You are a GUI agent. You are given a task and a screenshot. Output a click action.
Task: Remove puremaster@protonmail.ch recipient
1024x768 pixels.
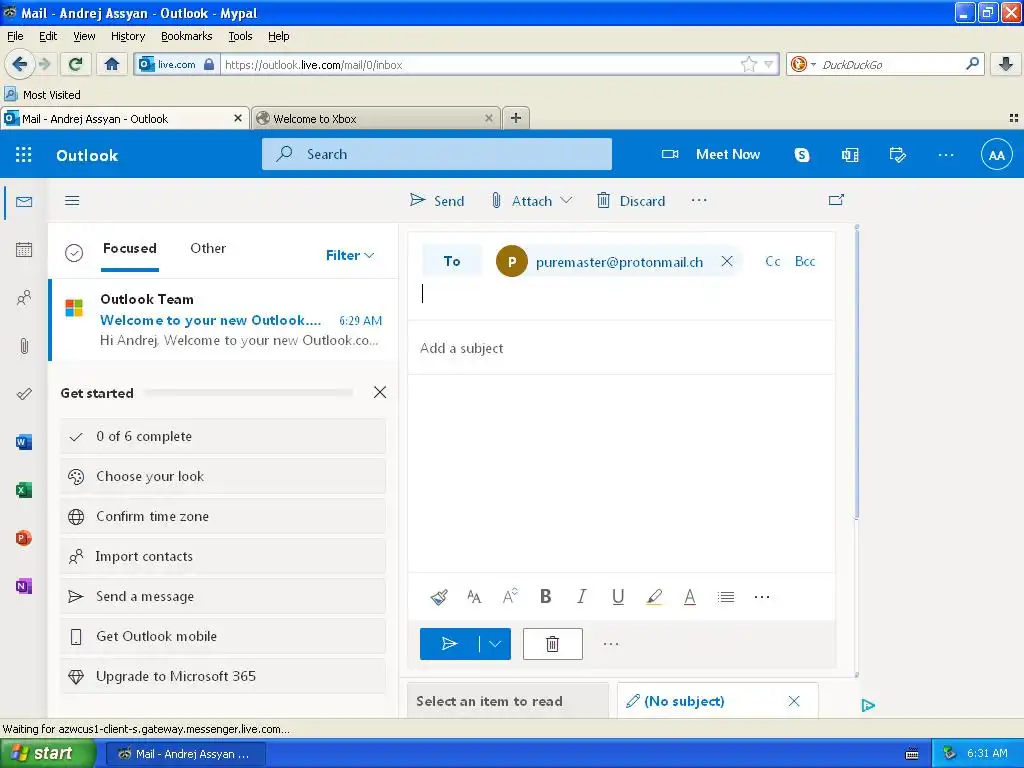click(x=727, y=261)
